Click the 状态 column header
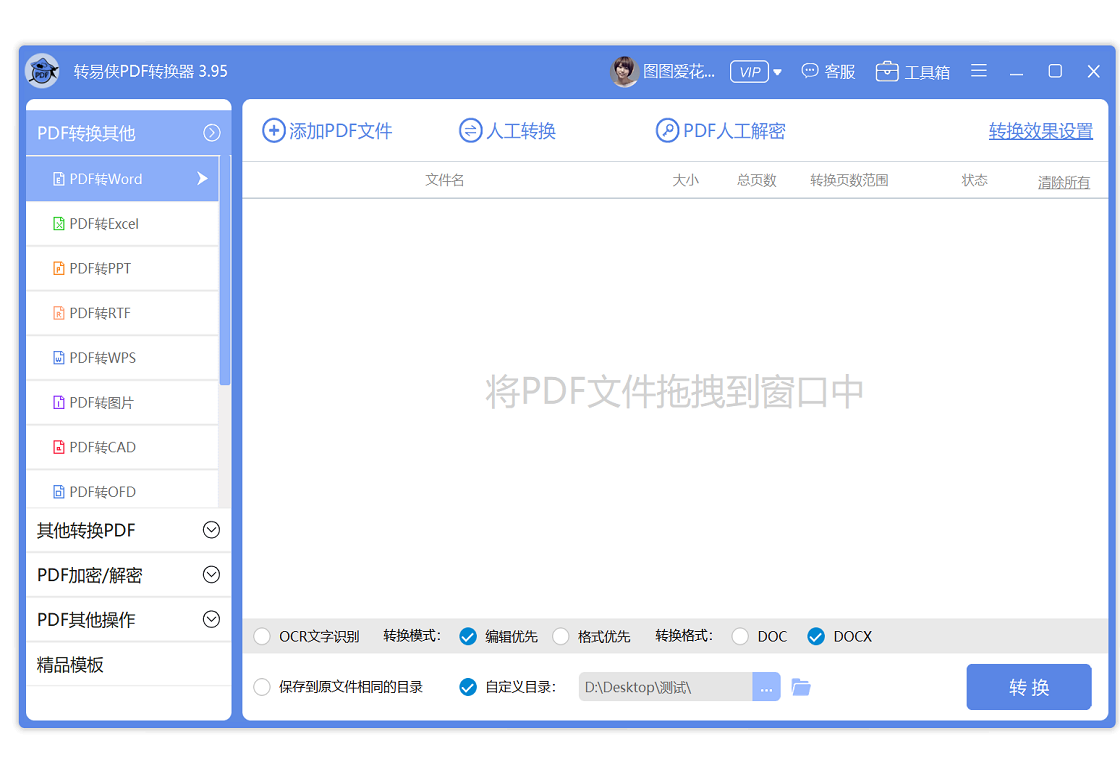 click(974, 180)
